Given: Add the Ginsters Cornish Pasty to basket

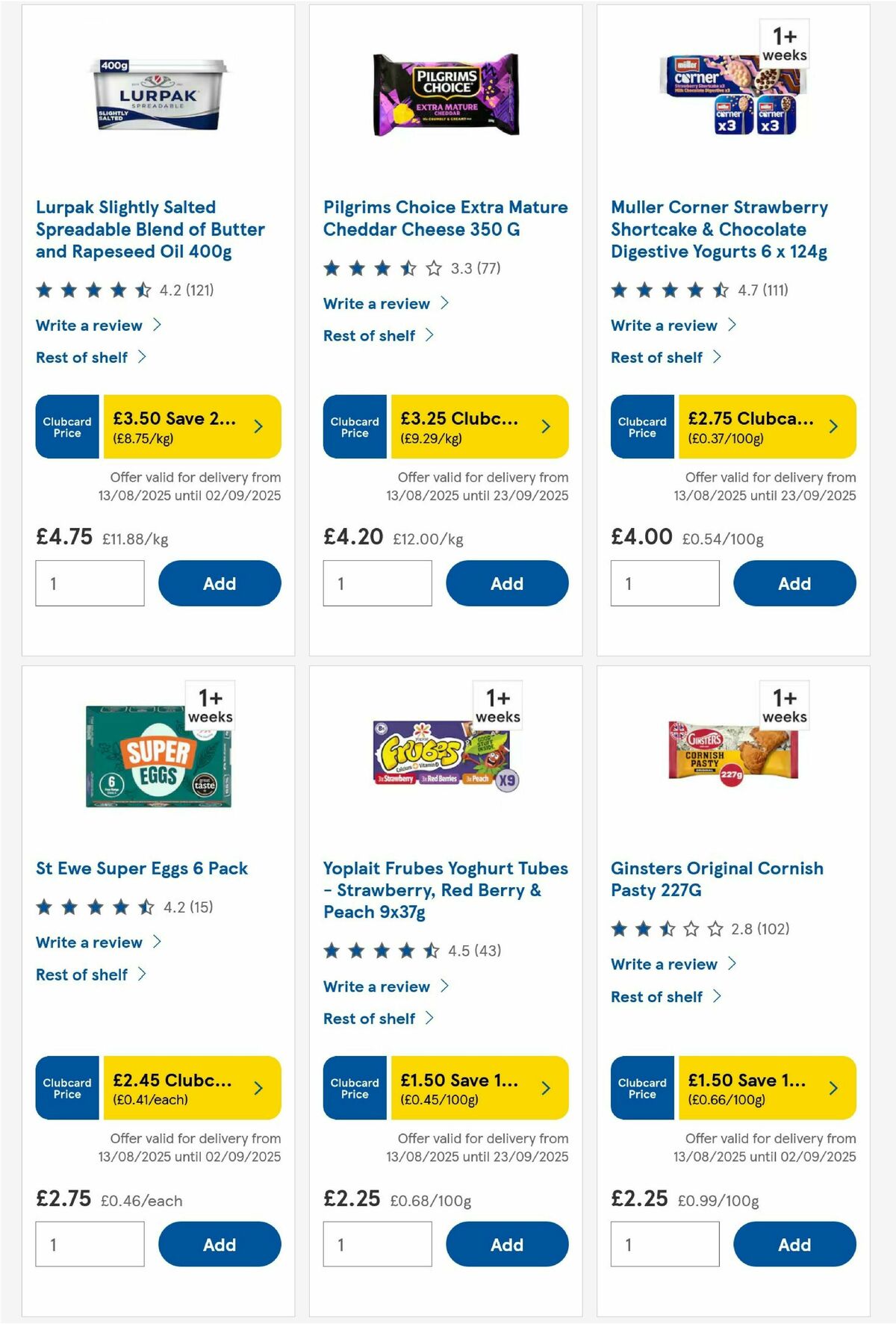Looking at the screenshot, I should 794,1244.
